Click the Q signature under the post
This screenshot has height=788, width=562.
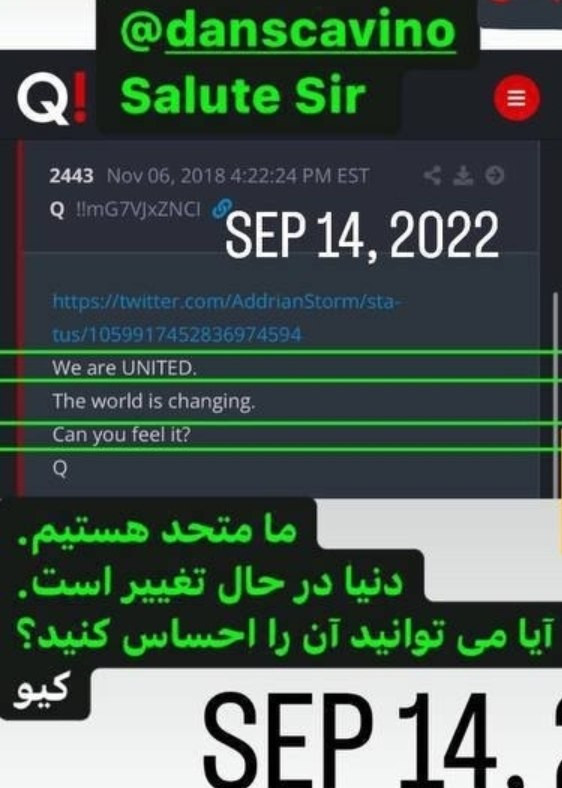[60, 469]
